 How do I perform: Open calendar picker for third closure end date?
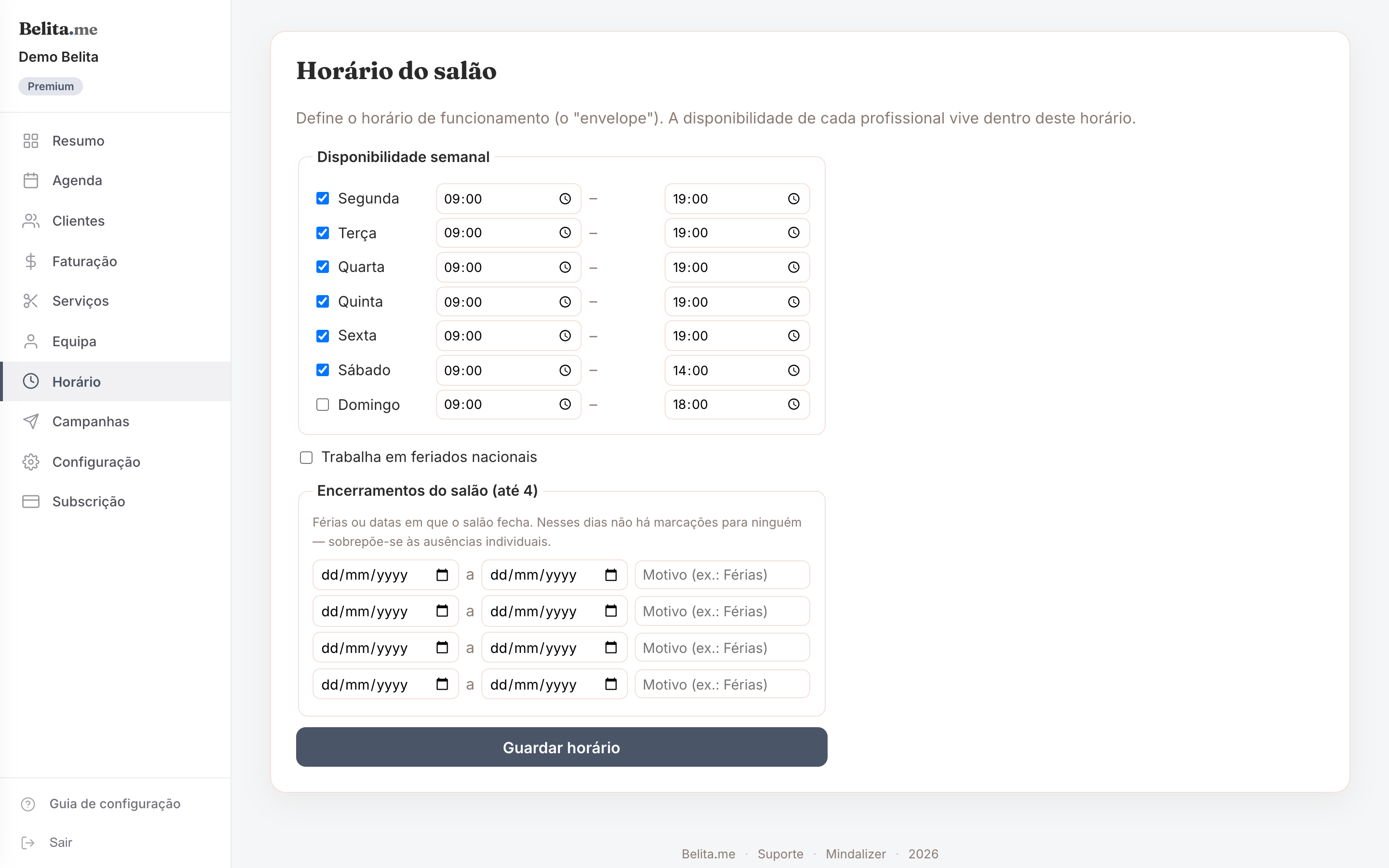(611, 648)
